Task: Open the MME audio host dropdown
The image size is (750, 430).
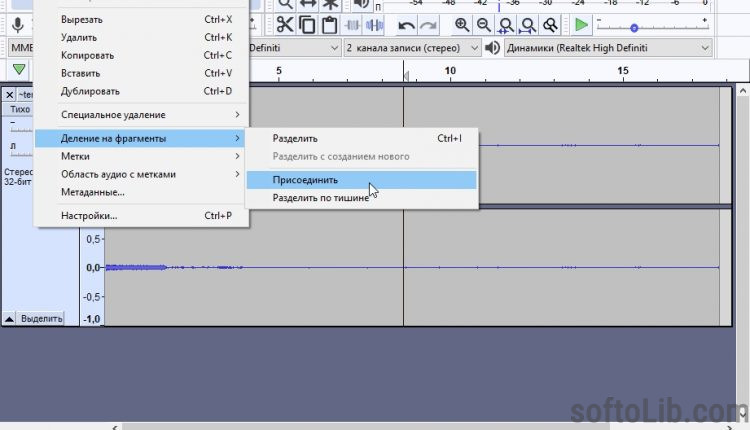Action: (22, 48)
